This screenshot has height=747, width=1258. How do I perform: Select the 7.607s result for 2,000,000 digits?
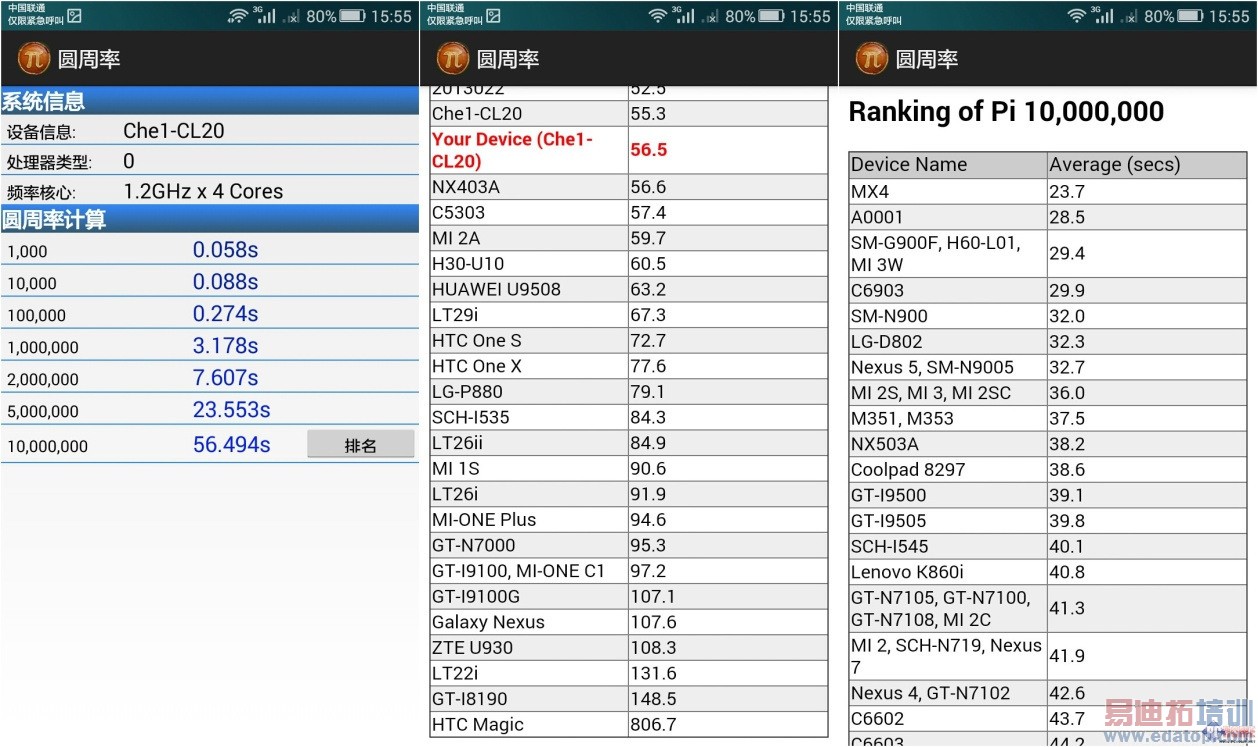pos(225,378)
